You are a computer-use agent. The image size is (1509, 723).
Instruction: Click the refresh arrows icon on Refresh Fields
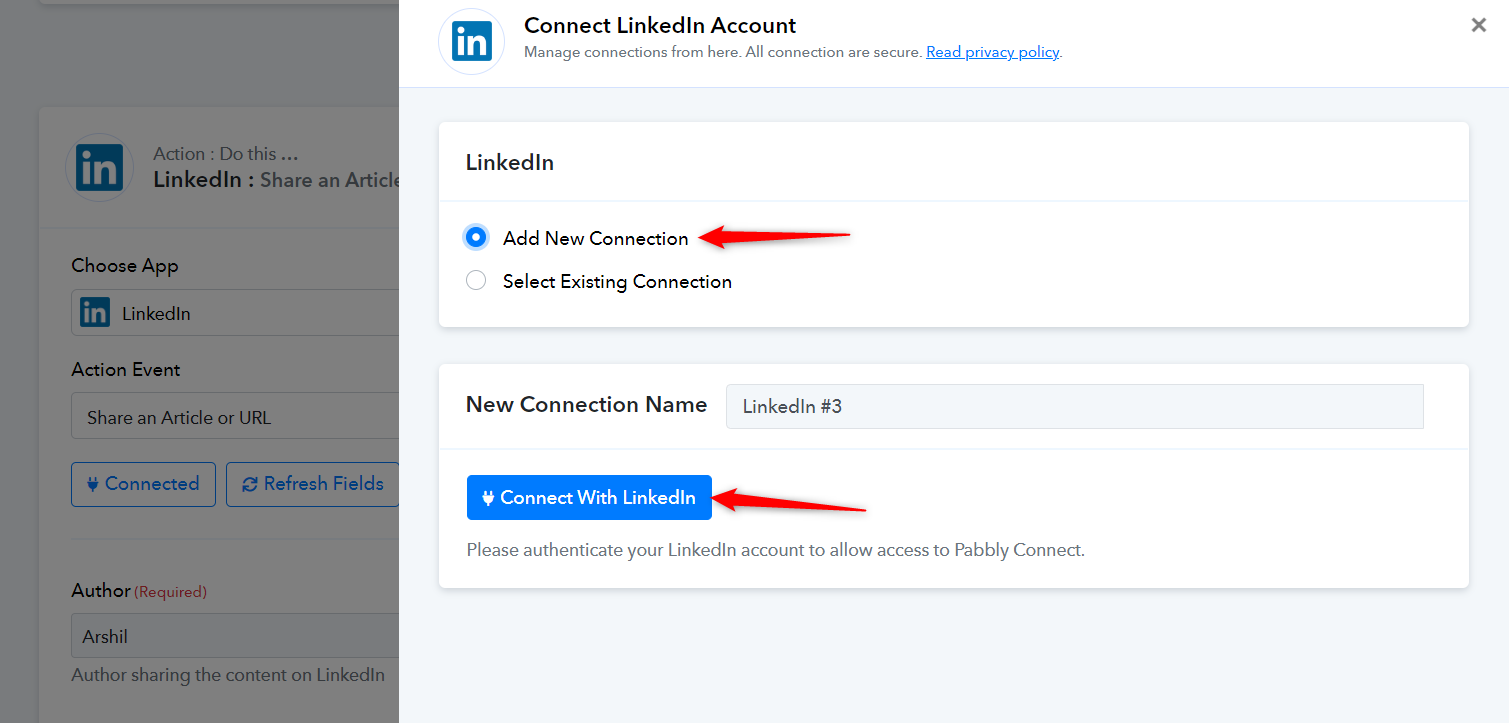[250, 484]
